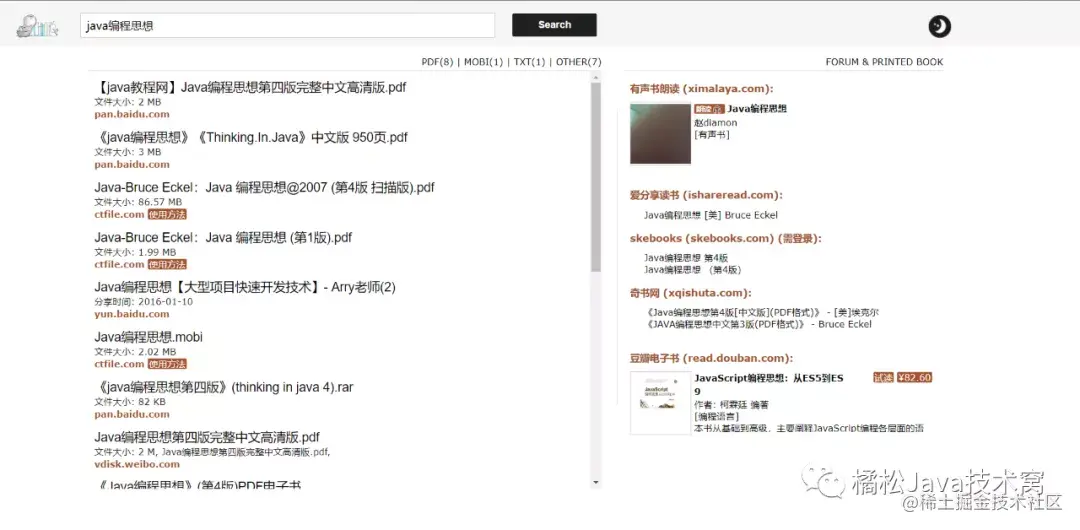This screenshot has width=1080, height=530.
Task: Click the scrollbar down arrow
Action: [x=596, y=482]
